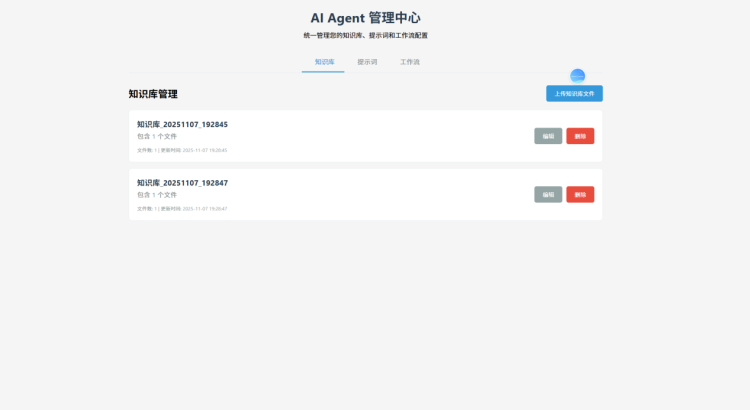Select the 工作流 tab
This screenshot has width=750, height=410.
click(410, 62)
